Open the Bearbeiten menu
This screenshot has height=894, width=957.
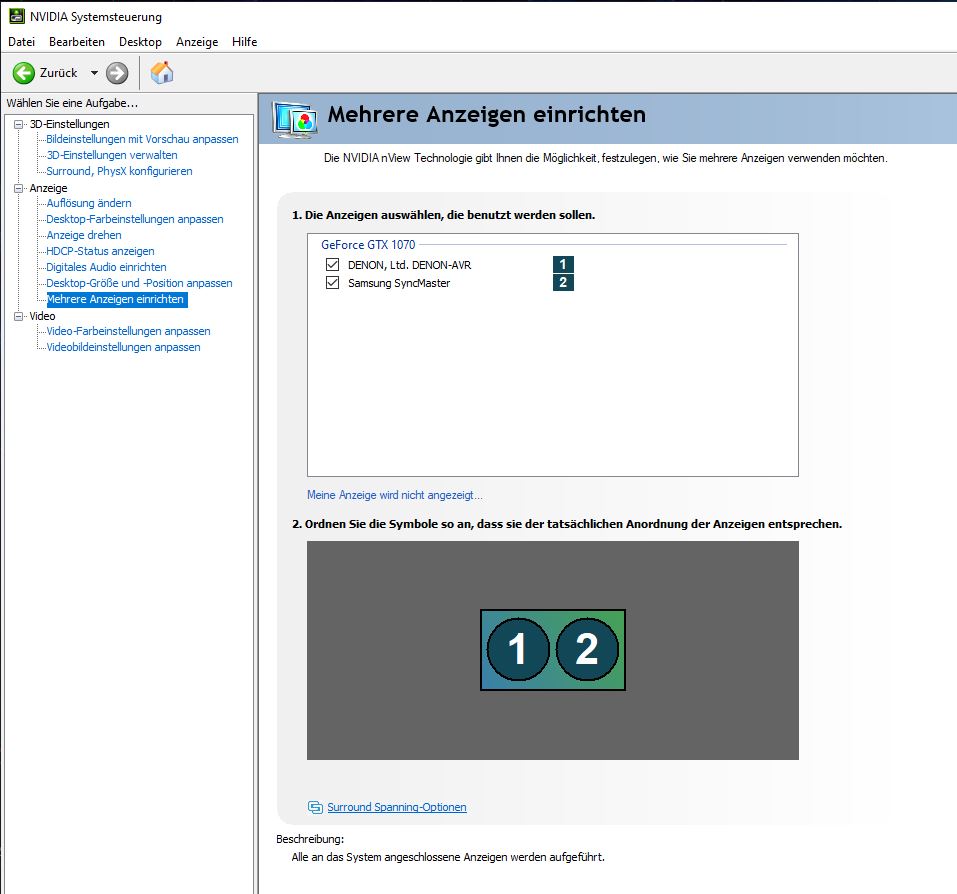click(x=77, y=41)
